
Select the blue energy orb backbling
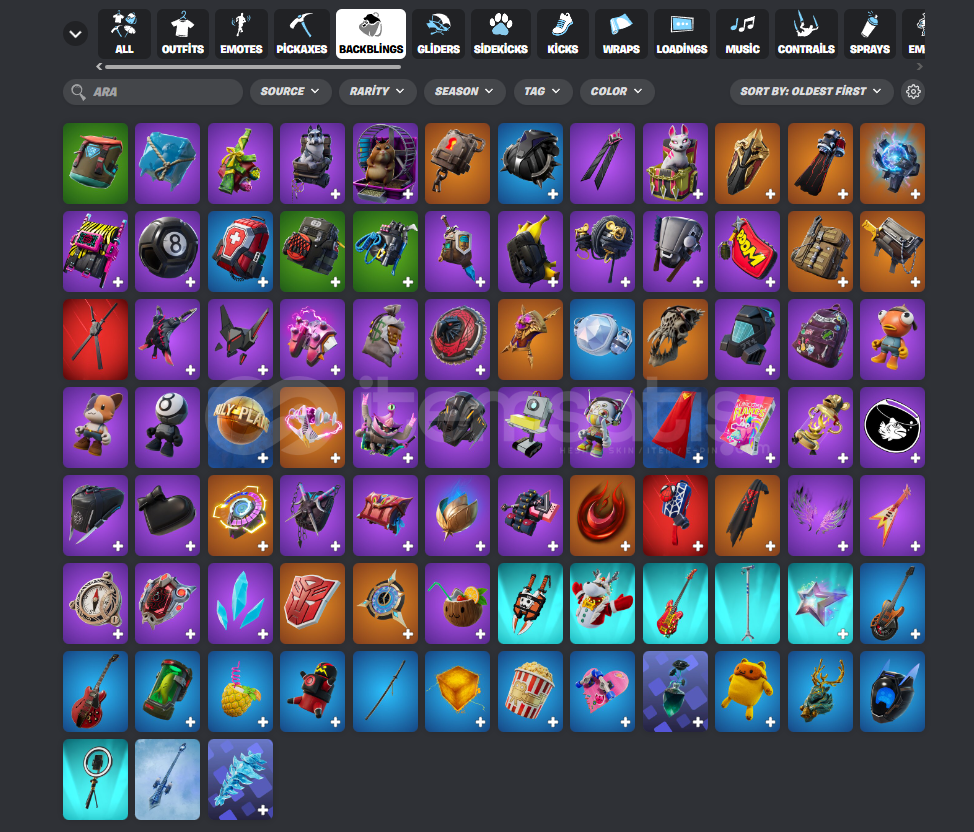(893, 163)
